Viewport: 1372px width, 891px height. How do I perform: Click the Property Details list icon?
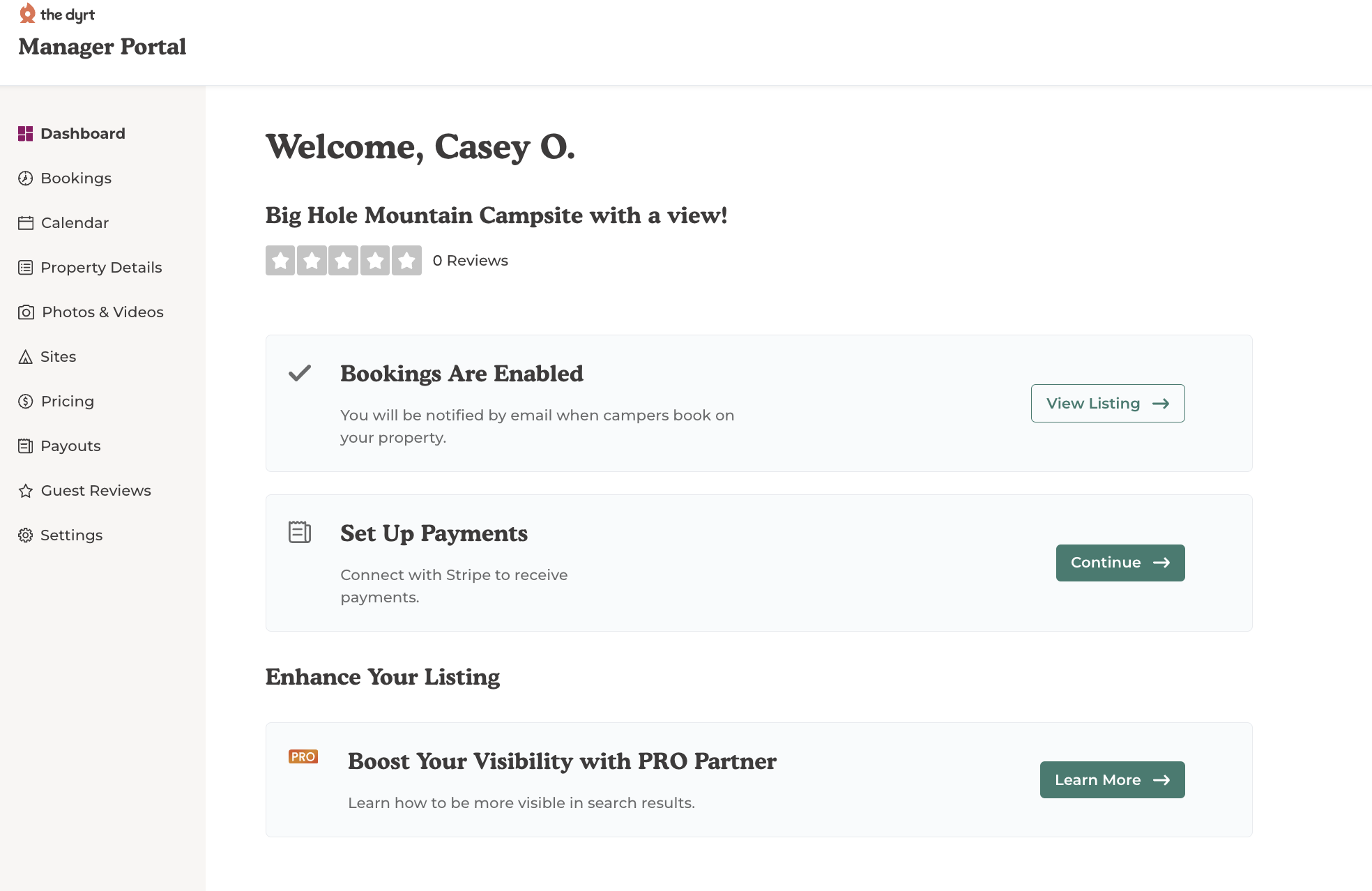click(26, 268)
